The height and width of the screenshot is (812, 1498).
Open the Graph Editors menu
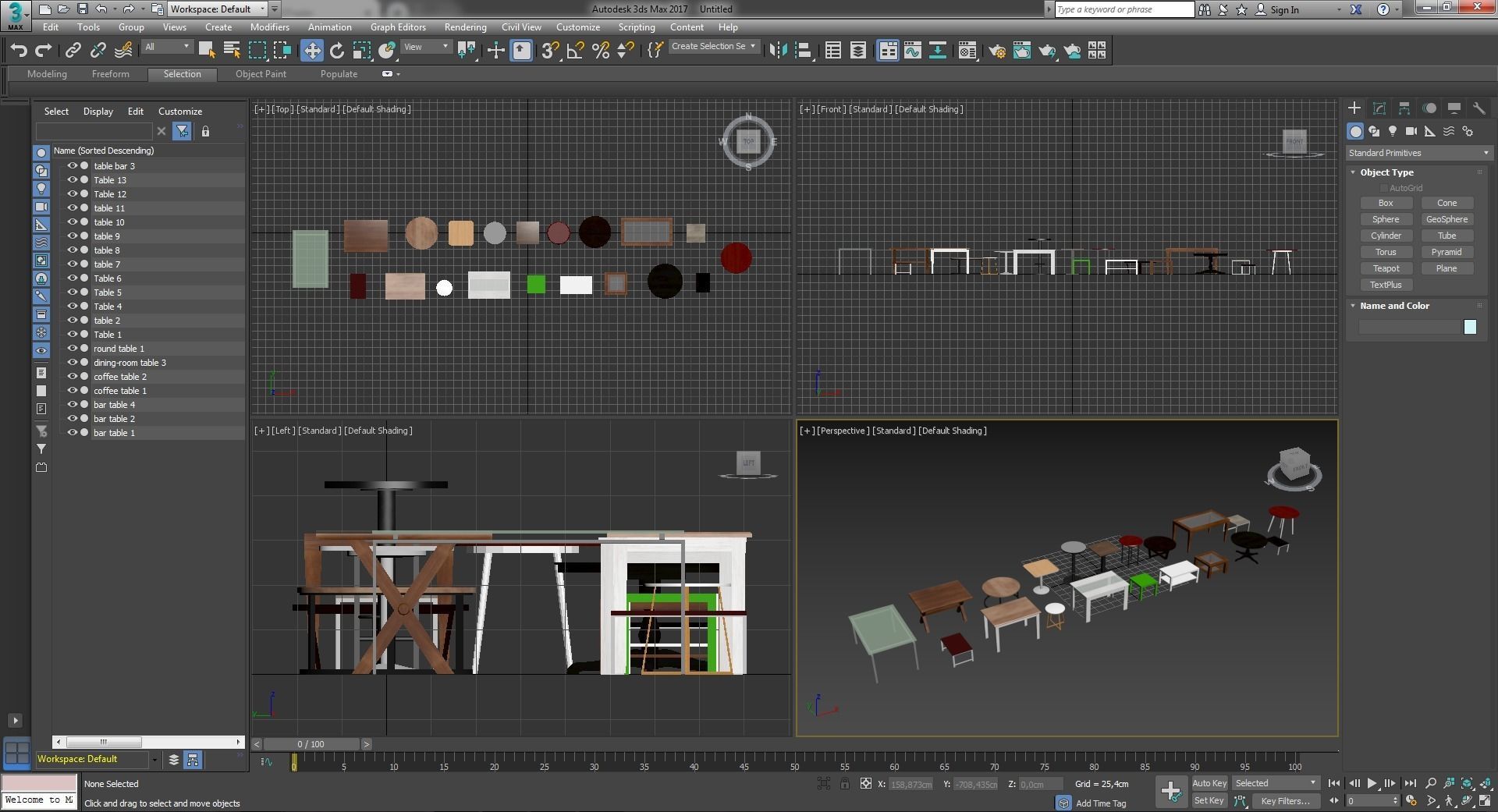[398, 27]
